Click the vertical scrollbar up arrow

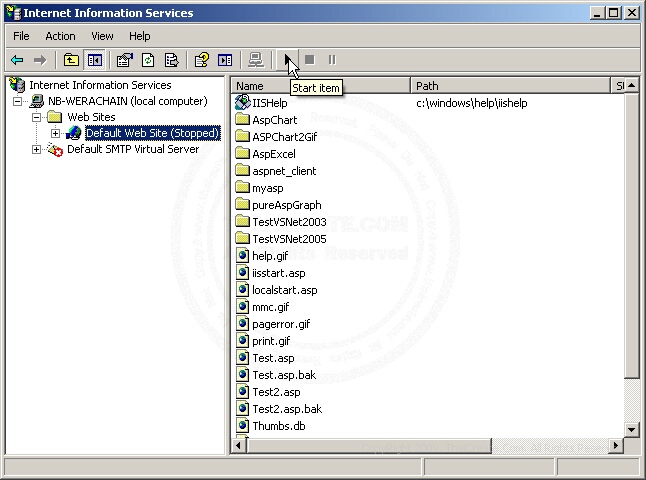point(632,86)
